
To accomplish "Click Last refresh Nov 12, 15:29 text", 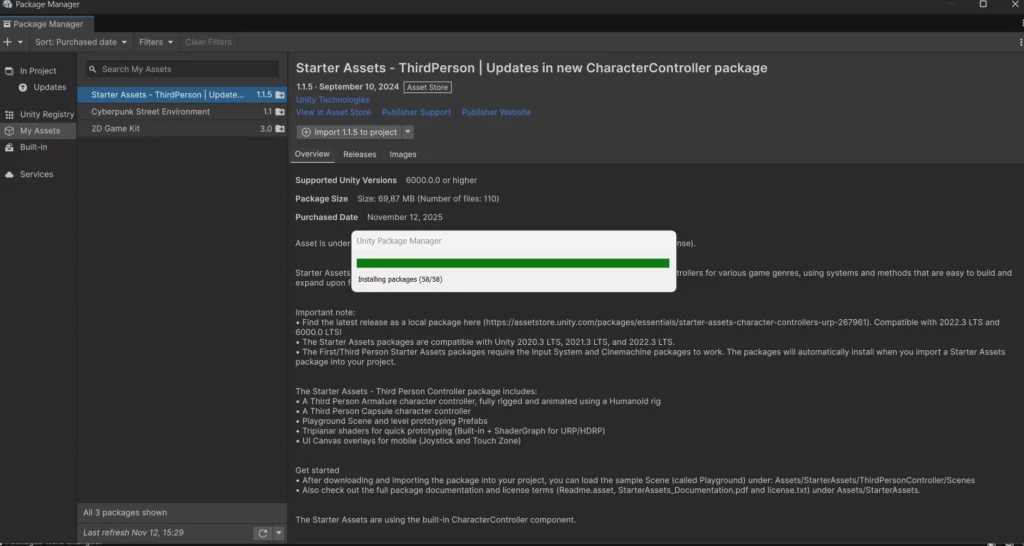I will [133, 533].
